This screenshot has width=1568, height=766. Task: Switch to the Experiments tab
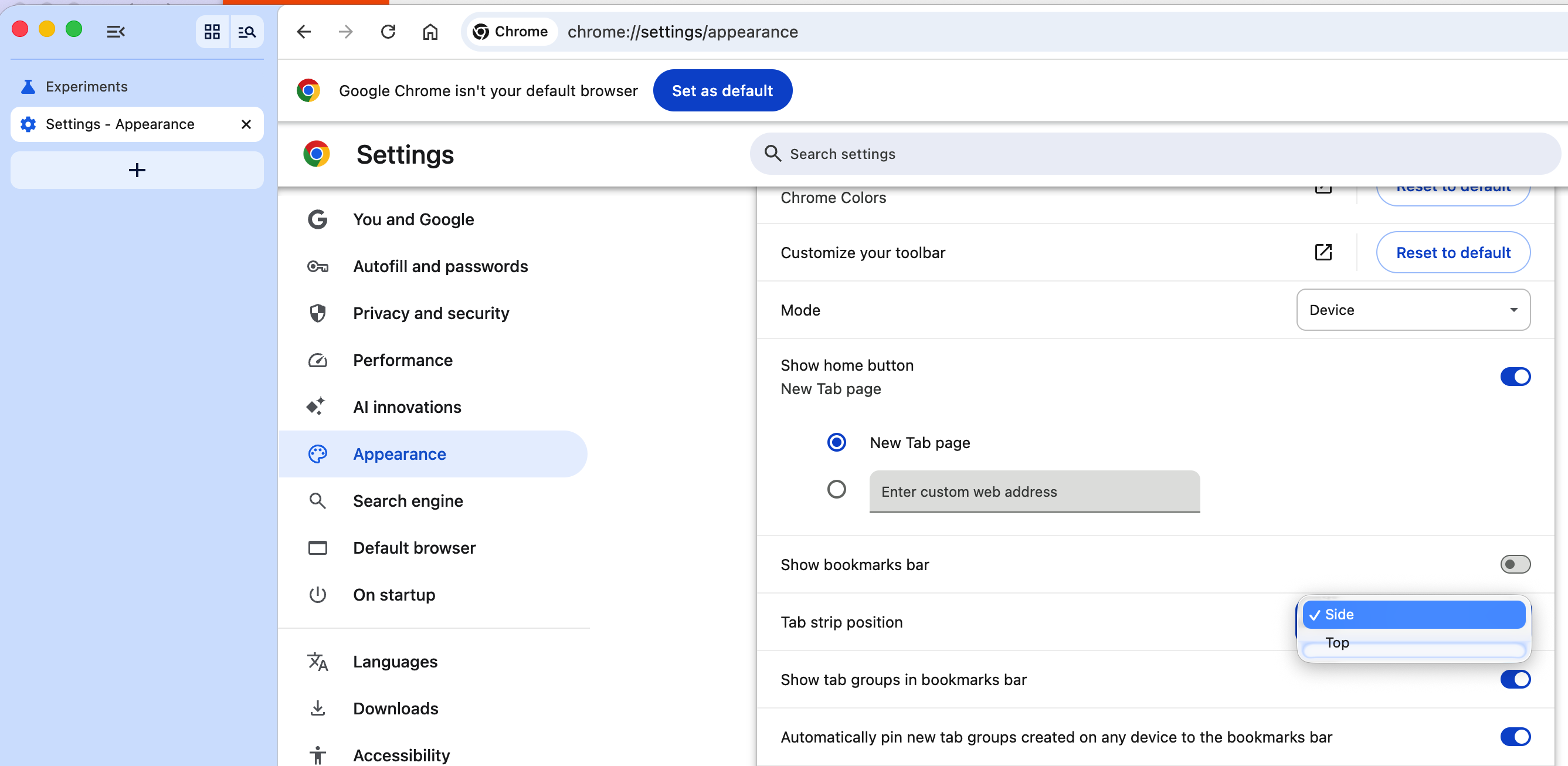point(86,86)
